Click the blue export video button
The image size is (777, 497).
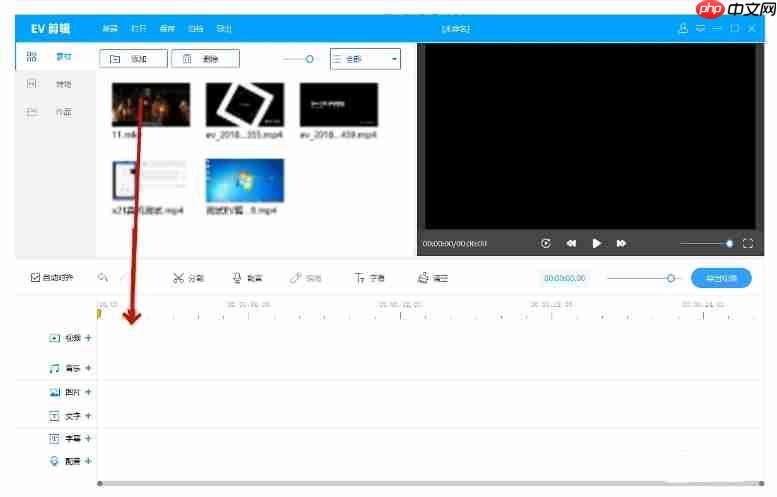[x=721, y=278]
